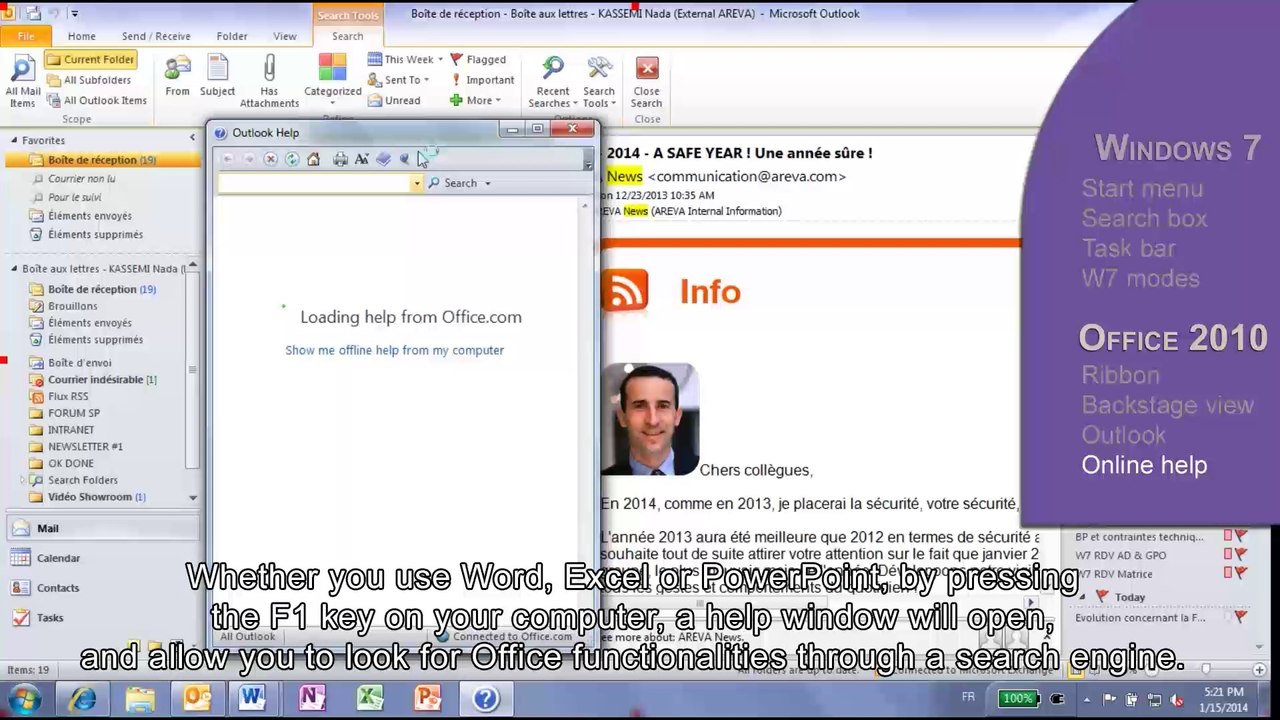The height and width of the screenshot is (720, 1280).
Task: Show Help table of contents book icon
Action: 383,159
